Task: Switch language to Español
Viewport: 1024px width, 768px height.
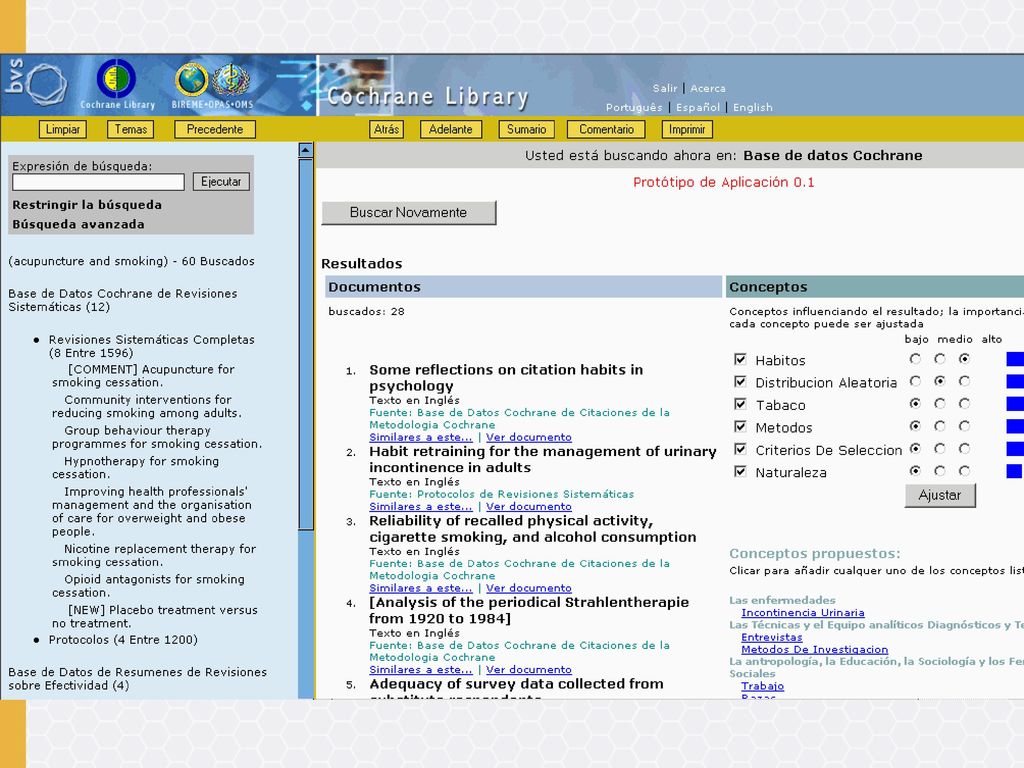Action: 697,107
